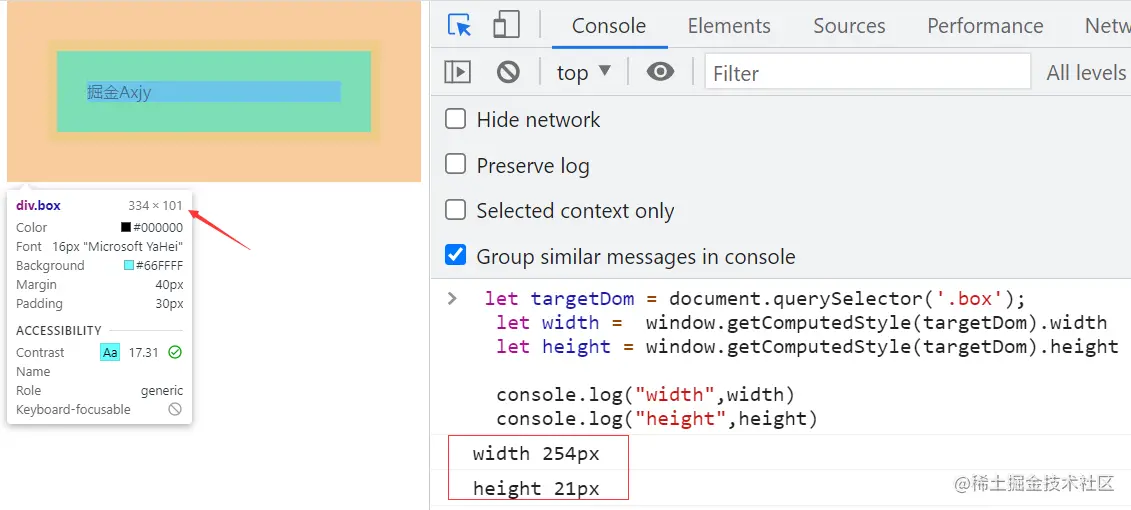Enable the Selected context only checkbox
This screenshot has height=510, width=1131.
455,210
